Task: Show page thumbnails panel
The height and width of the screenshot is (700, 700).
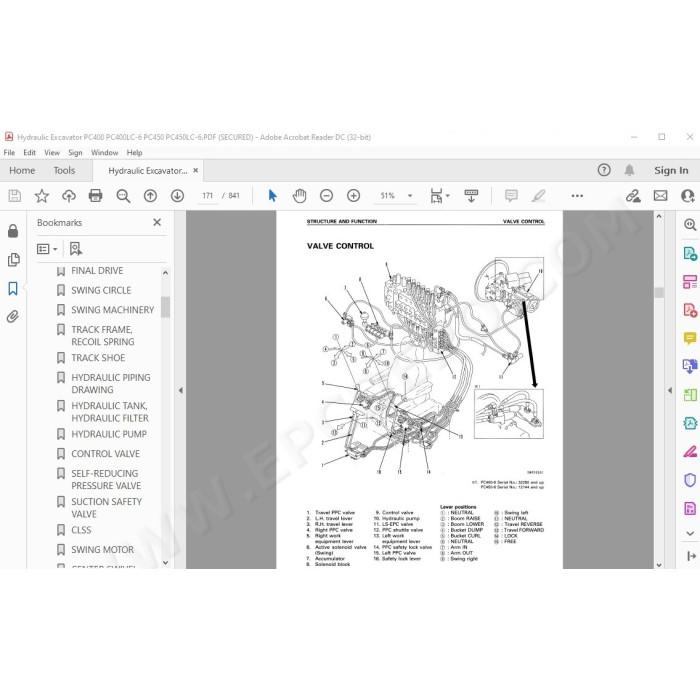Action: click(x=13, y=259)
